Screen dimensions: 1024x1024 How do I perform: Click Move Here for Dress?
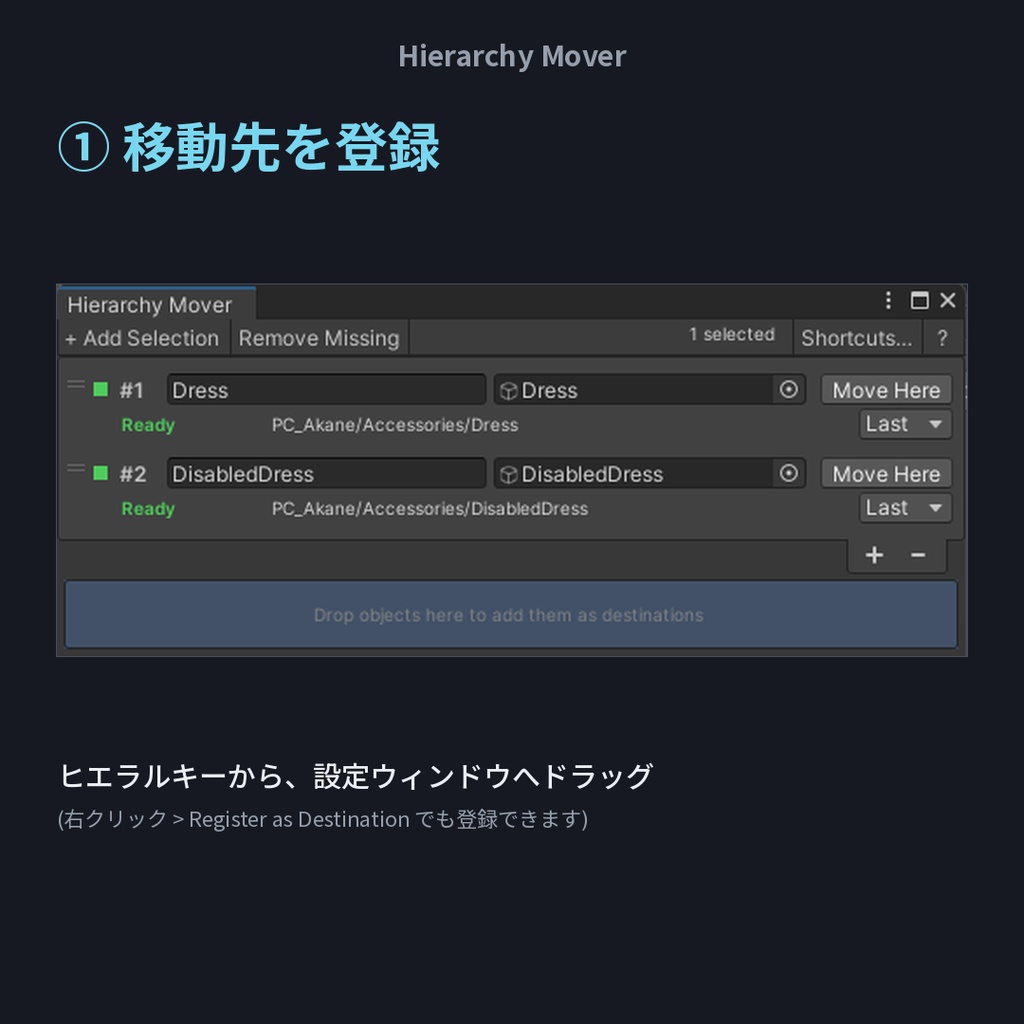point(886,390)
